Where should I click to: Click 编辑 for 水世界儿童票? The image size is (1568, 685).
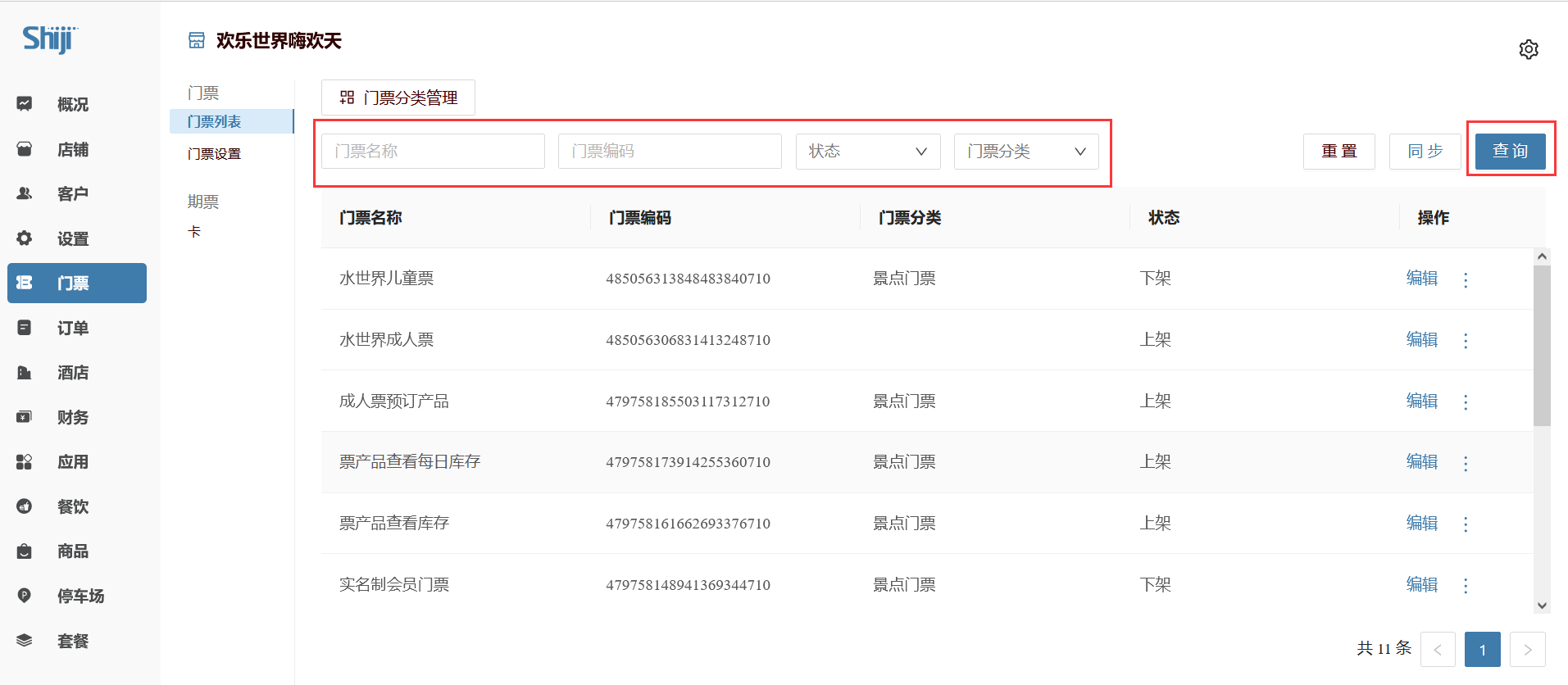(1422, 278)
